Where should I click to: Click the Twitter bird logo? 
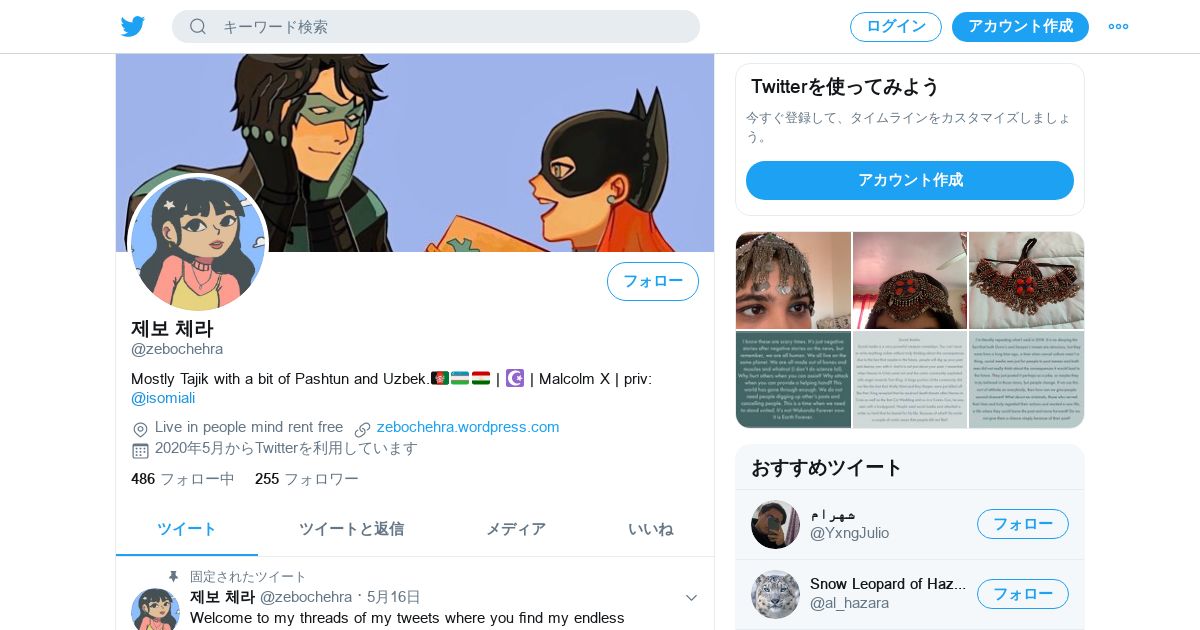point(133,26)
